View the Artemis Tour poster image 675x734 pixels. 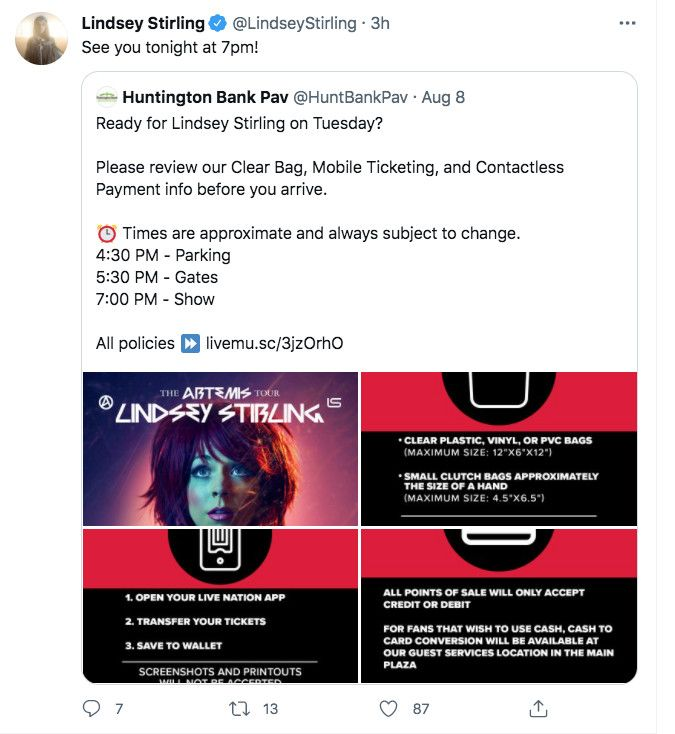point(220,449)
